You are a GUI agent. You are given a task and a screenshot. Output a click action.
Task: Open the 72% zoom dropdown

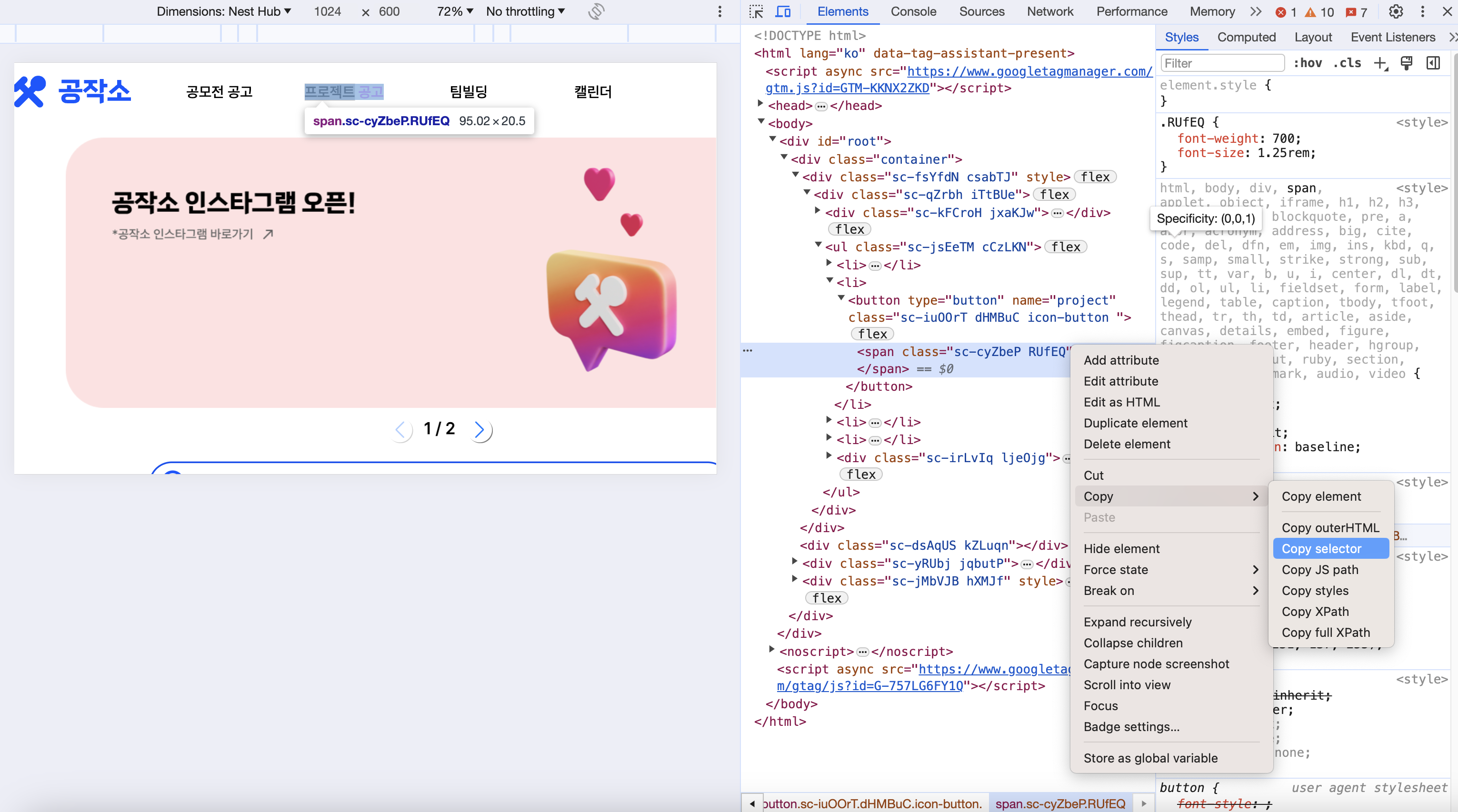(x=455, y=11)
